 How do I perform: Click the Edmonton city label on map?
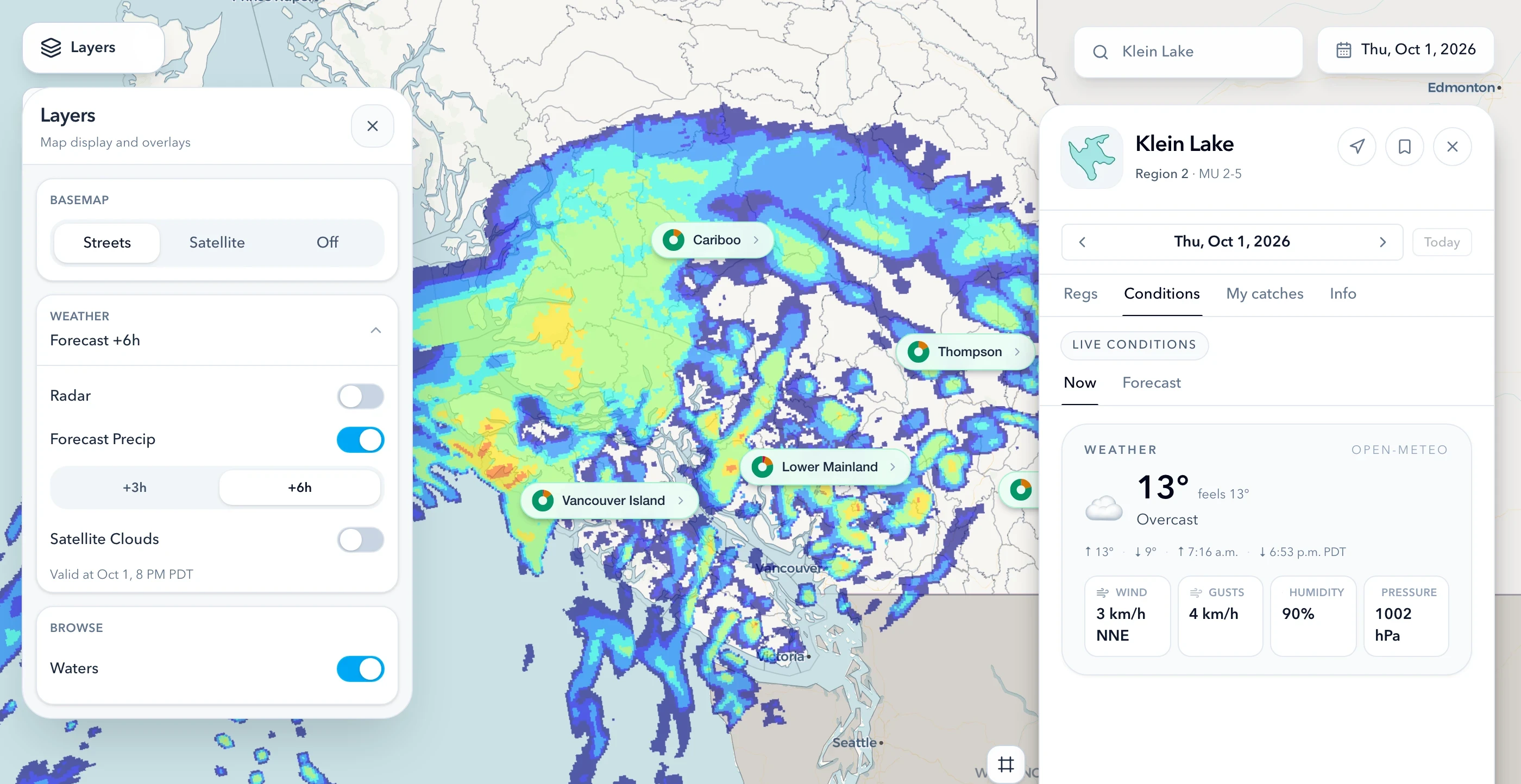click(x=1461, y=87)
